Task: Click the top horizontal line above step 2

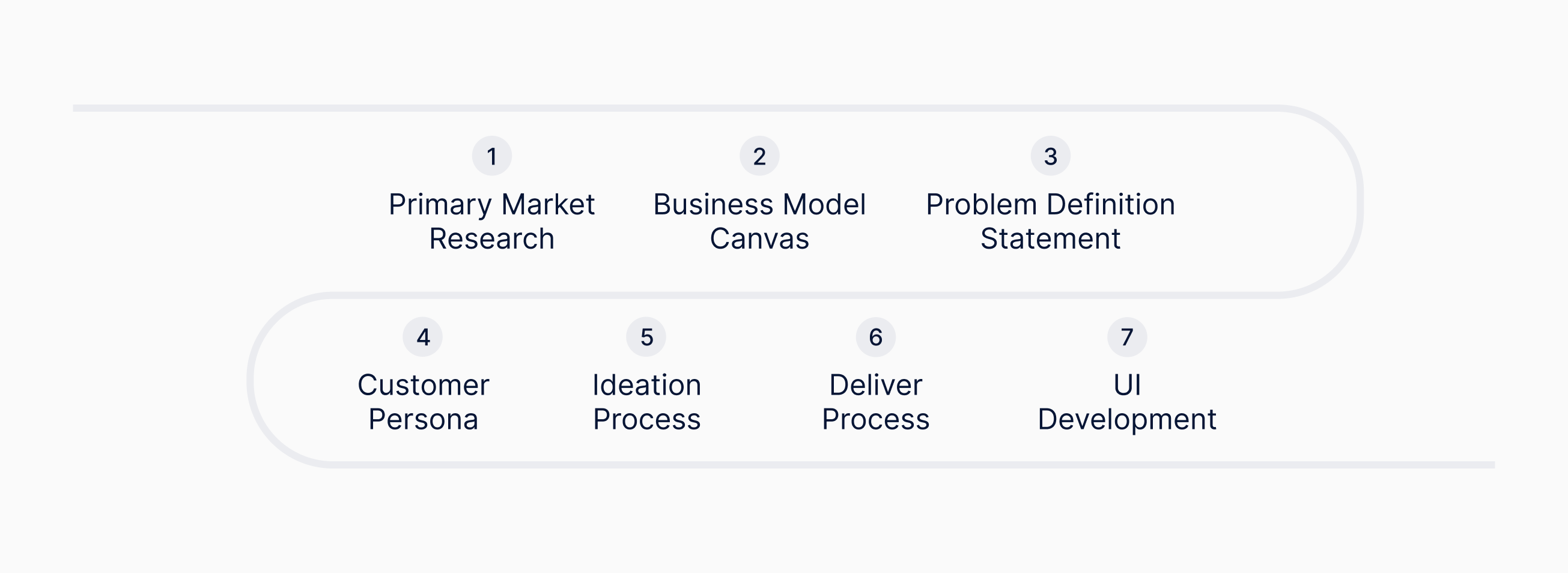Action: point(759,108)
